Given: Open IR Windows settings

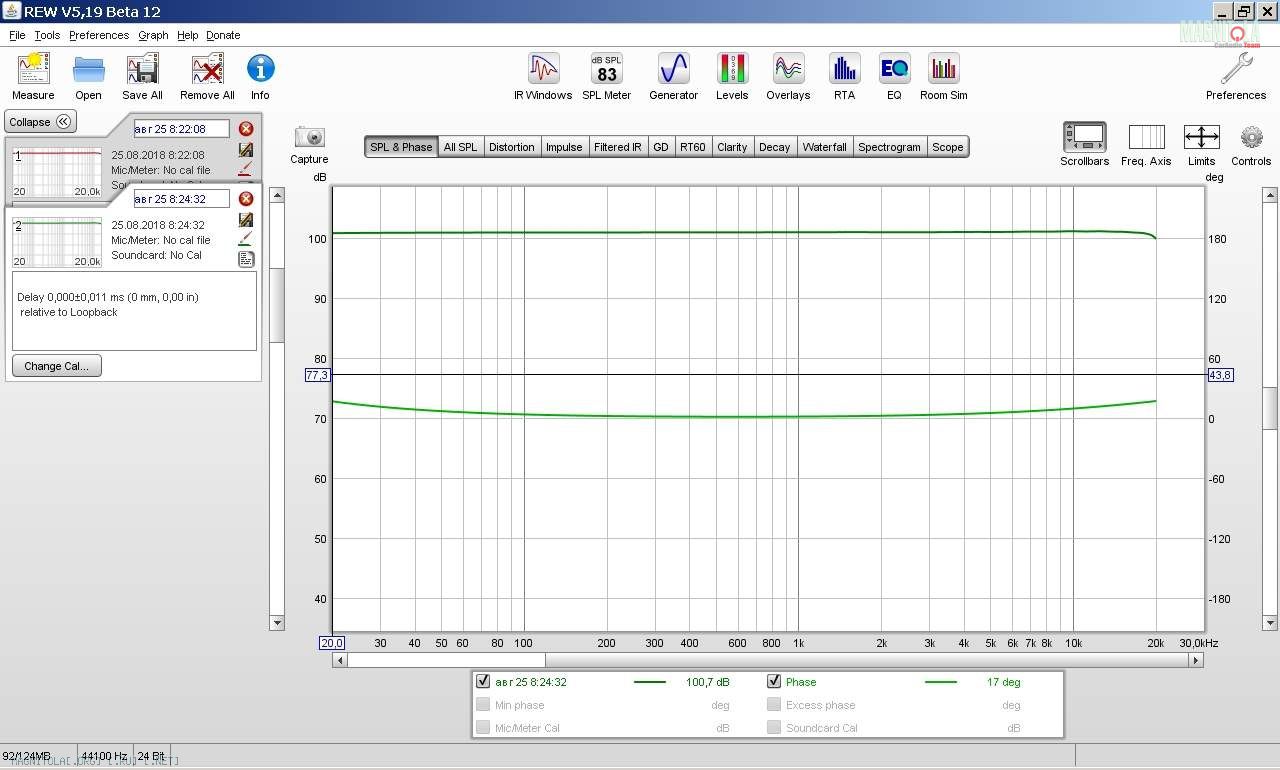Looking at the screenshot, I should [543, 69].
